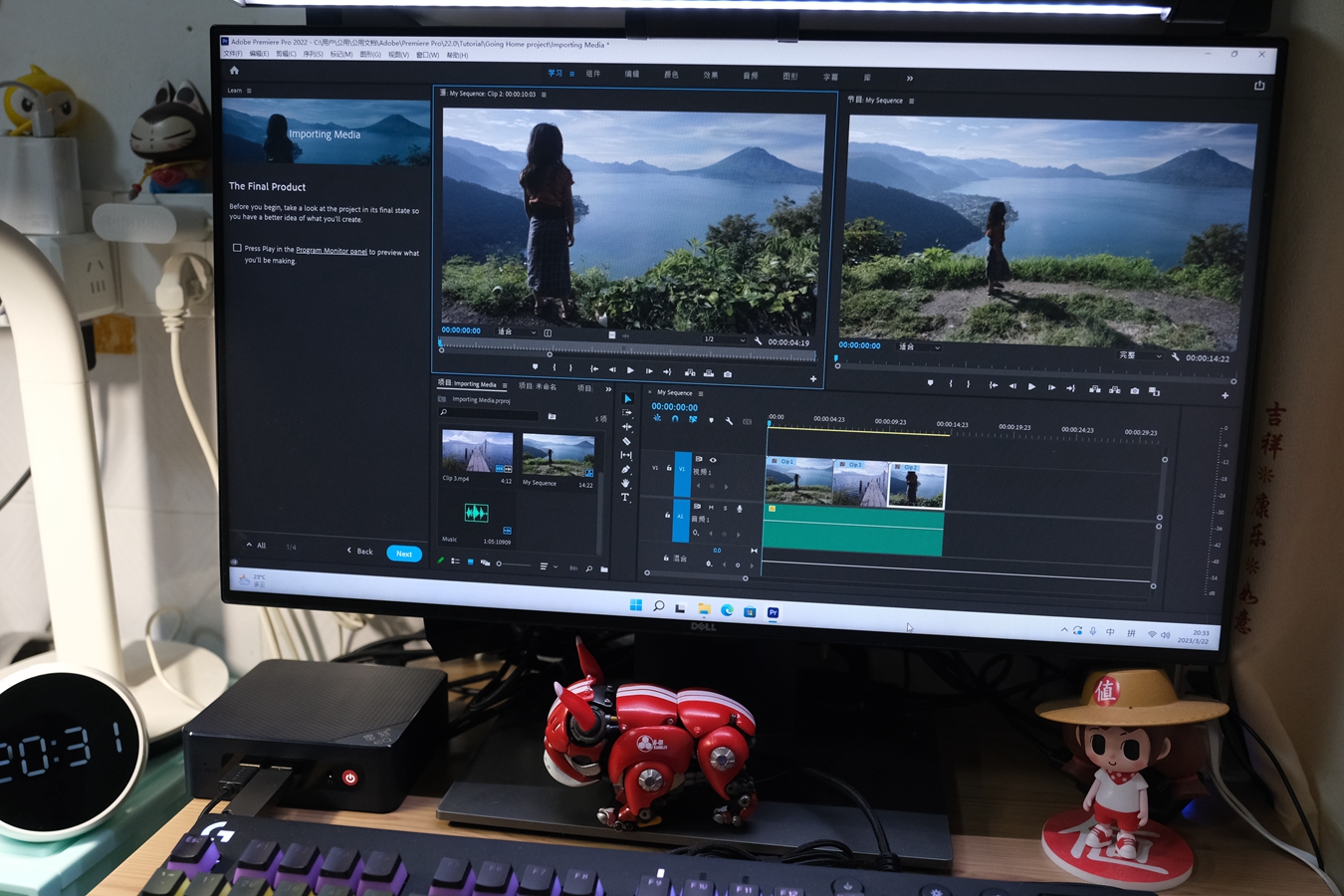Open sort icons dropdown in Project panel

point(549,566)
